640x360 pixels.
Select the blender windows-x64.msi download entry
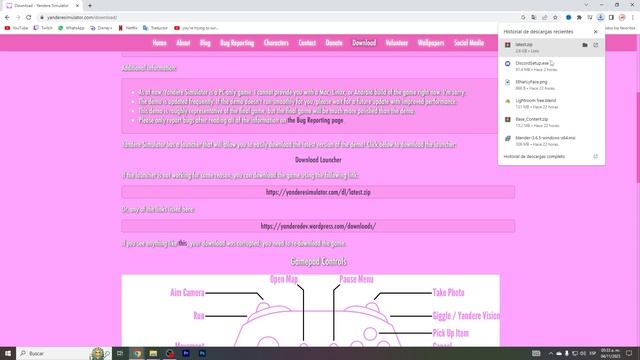551,141
